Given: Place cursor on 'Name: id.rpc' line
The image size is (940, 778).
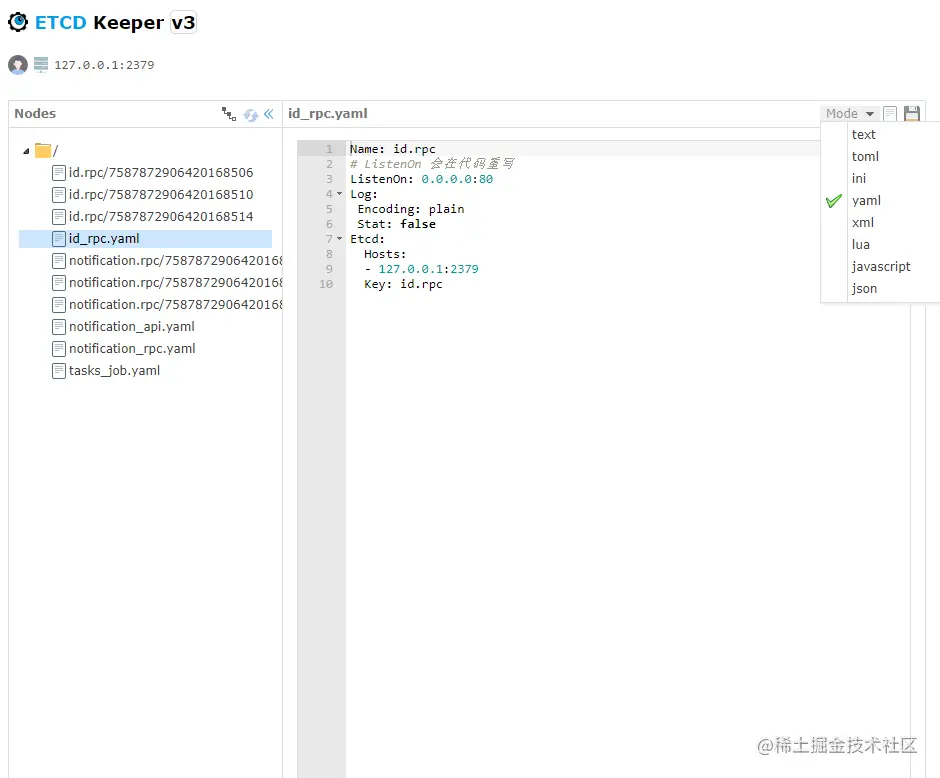Looking at the screenshot, I should tap(393, 149).
